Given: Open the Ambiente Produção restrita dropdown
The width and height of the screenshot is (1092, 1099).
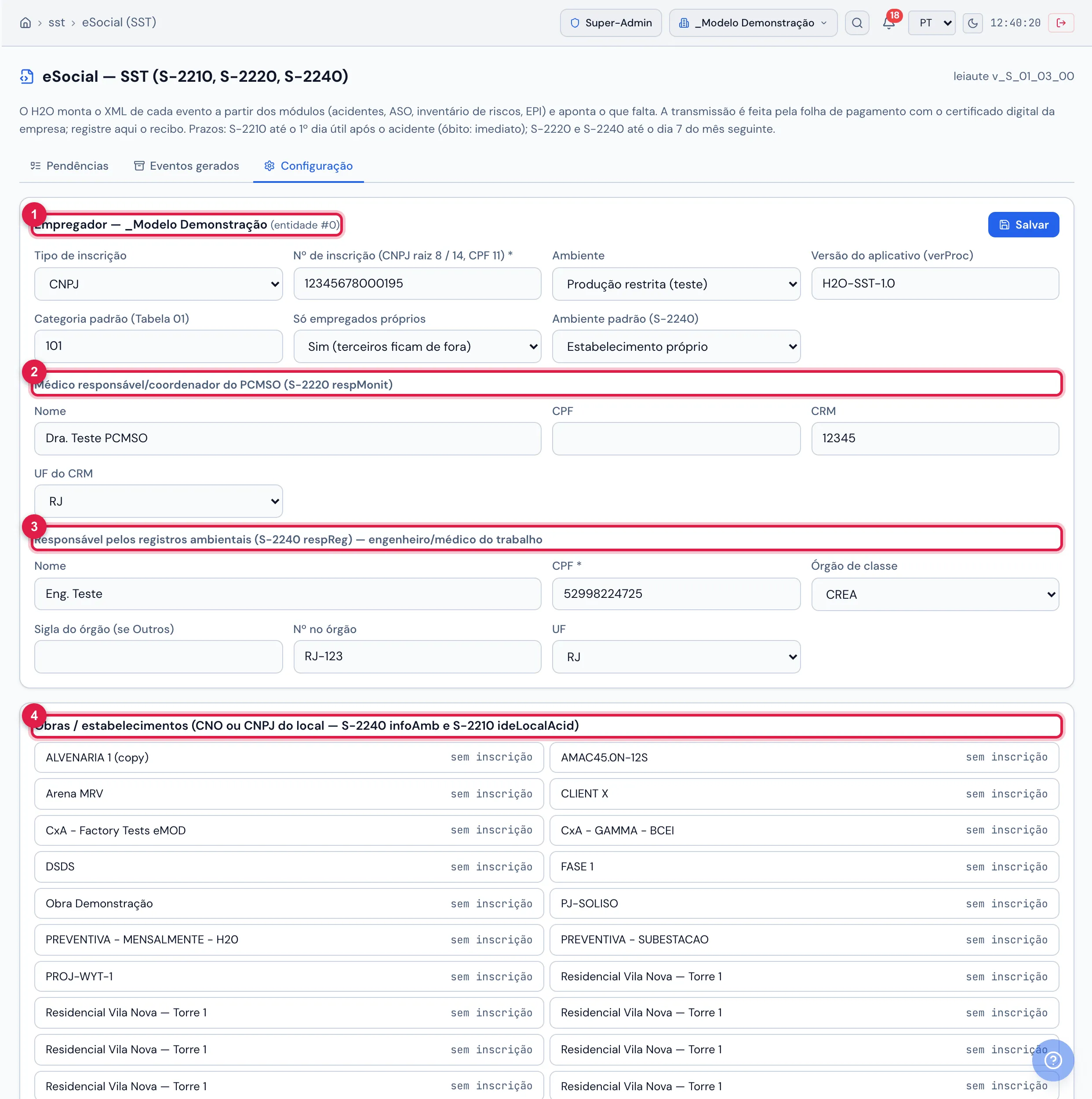Looking at the screenshot, I should (x=676, y=284).
